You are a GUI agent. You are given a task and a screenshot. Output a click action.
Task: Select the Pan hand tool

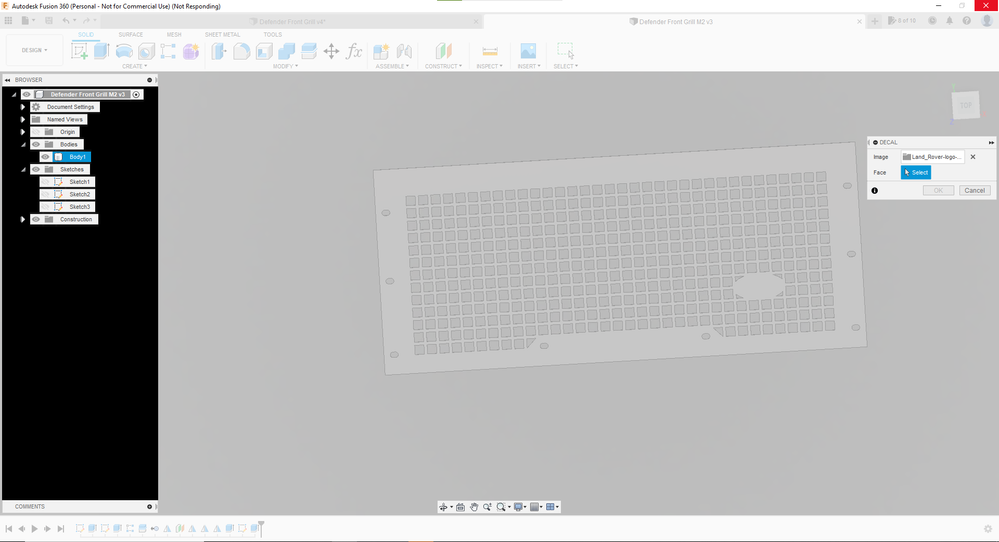(x=474, y=507)
